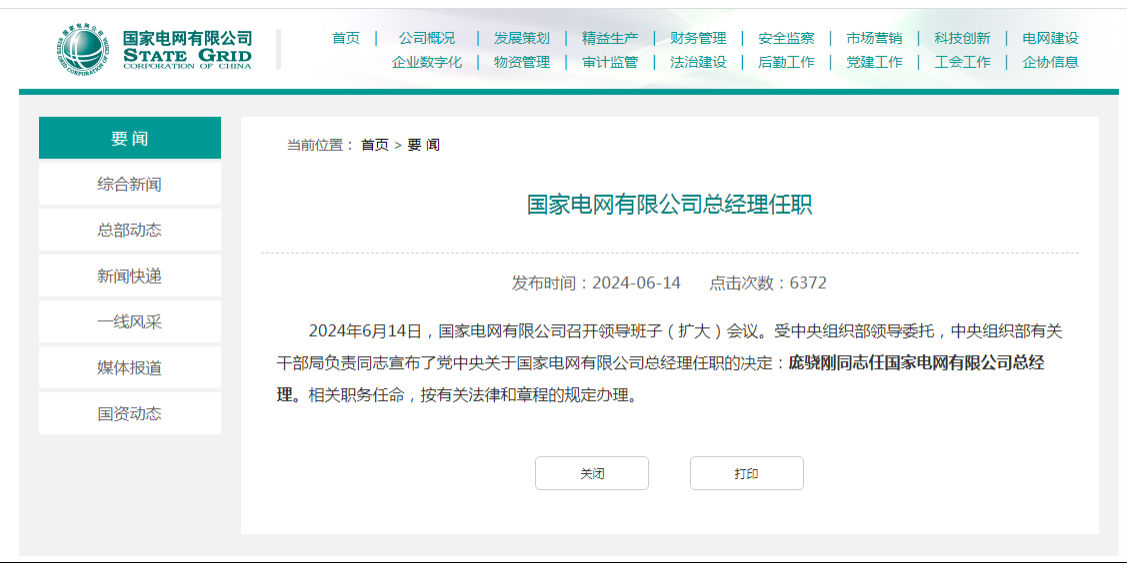Click the bold text 庞骁刚同志任国家电网有限公司总经
The height and width of the screenshot is (563, 1127).
tap(917, 363)
